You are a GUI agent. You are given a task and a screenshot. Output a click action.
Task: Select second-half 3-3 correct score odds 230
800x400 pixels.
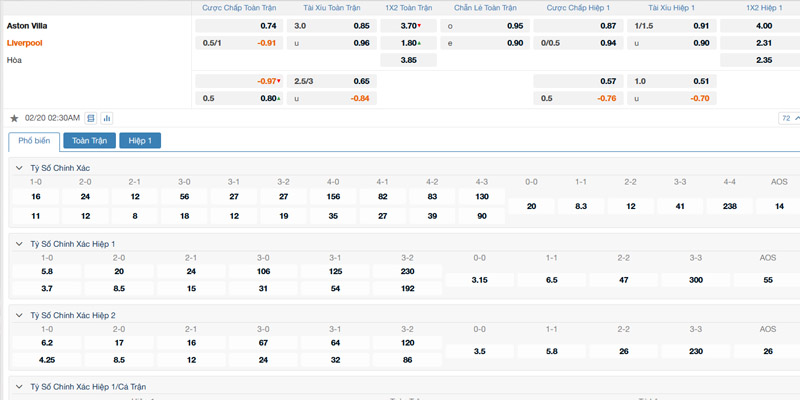[696, 352]
